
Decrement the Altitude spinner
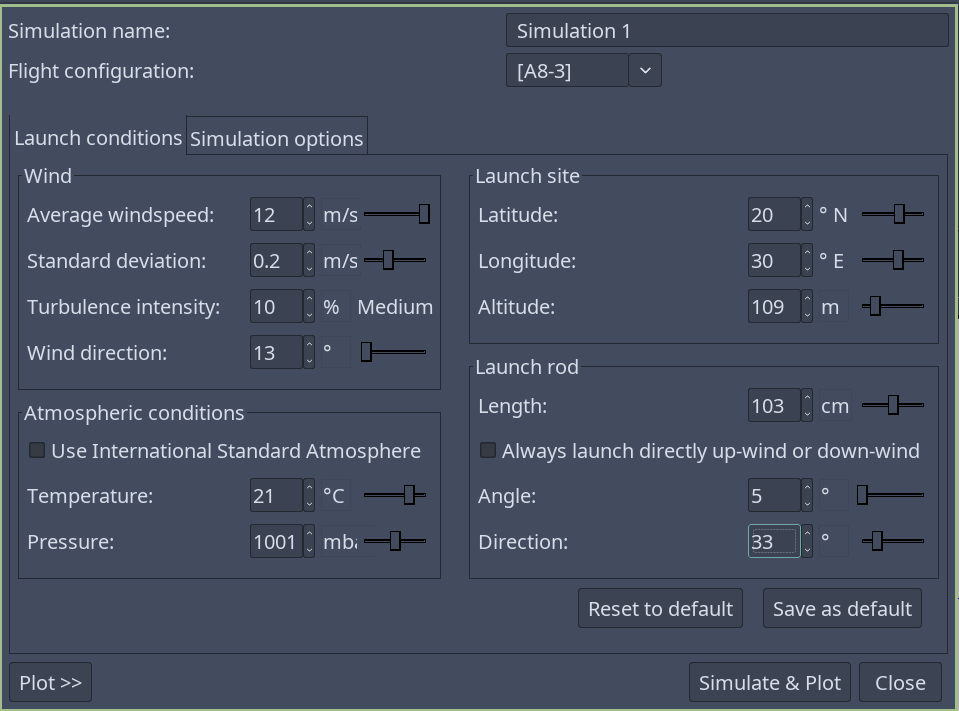(x=807, y=312)
